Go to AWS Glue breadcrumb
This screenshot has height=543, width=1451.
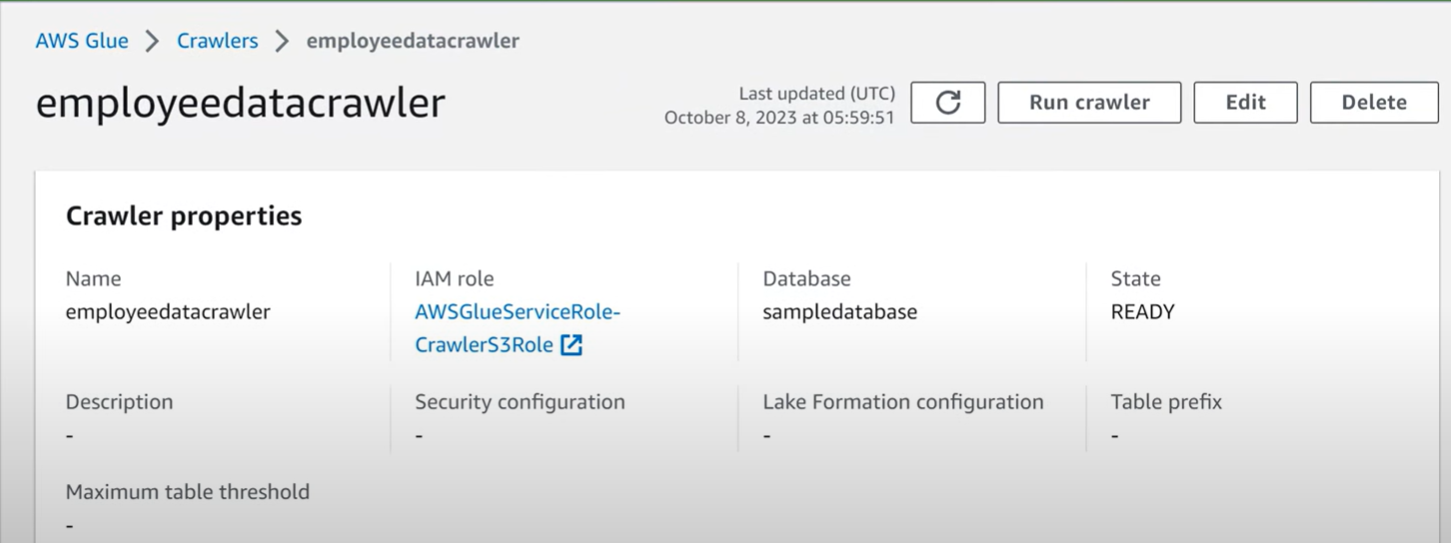82,41
